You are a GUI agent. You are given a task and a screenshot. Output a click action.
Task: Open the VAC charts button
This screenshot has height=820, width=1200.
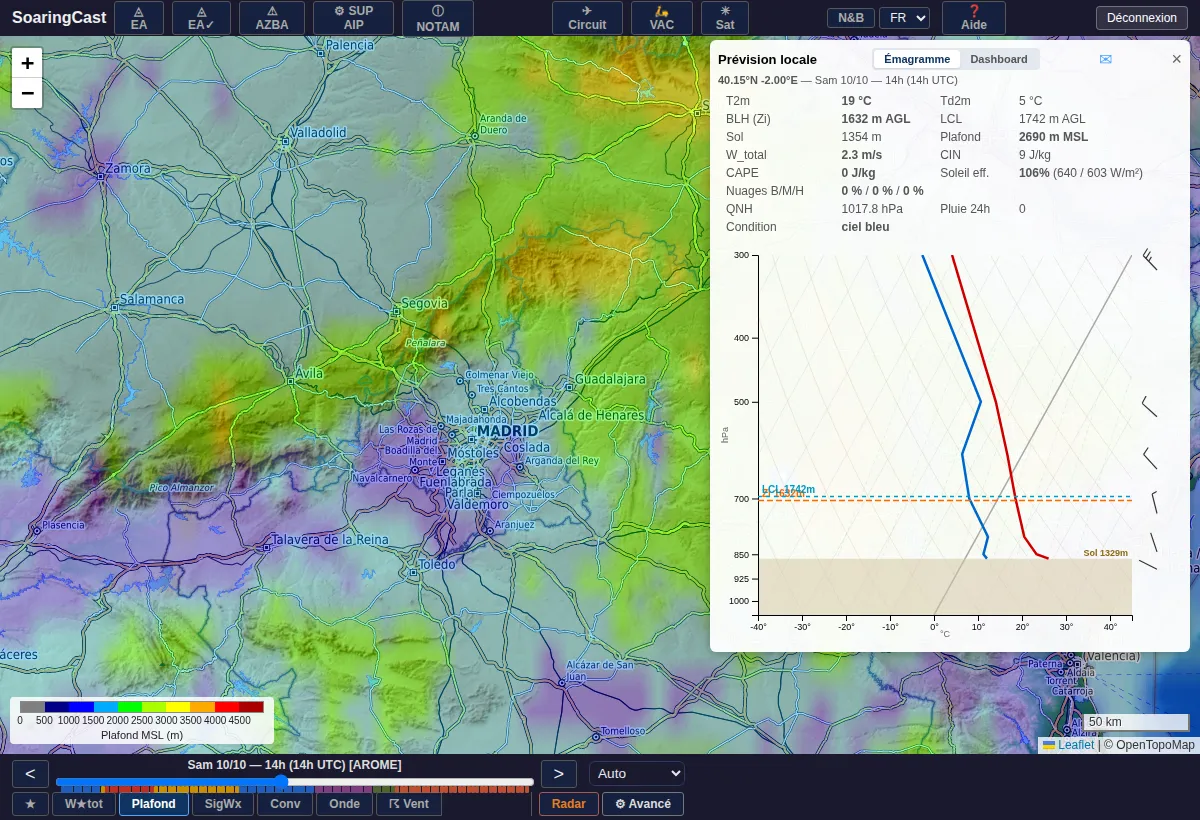662,18
